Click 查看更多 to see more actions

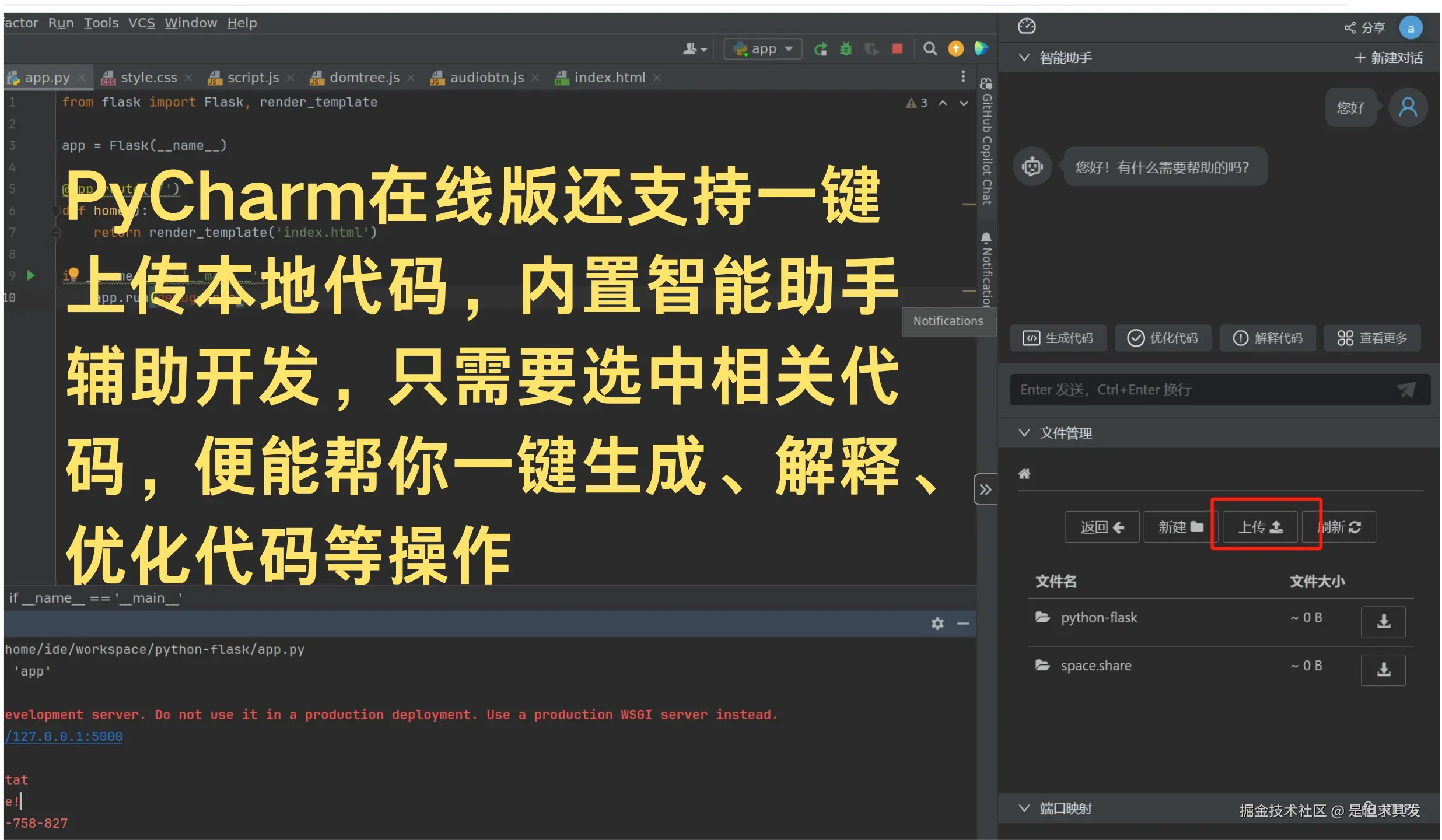[x=1372, y=338]
